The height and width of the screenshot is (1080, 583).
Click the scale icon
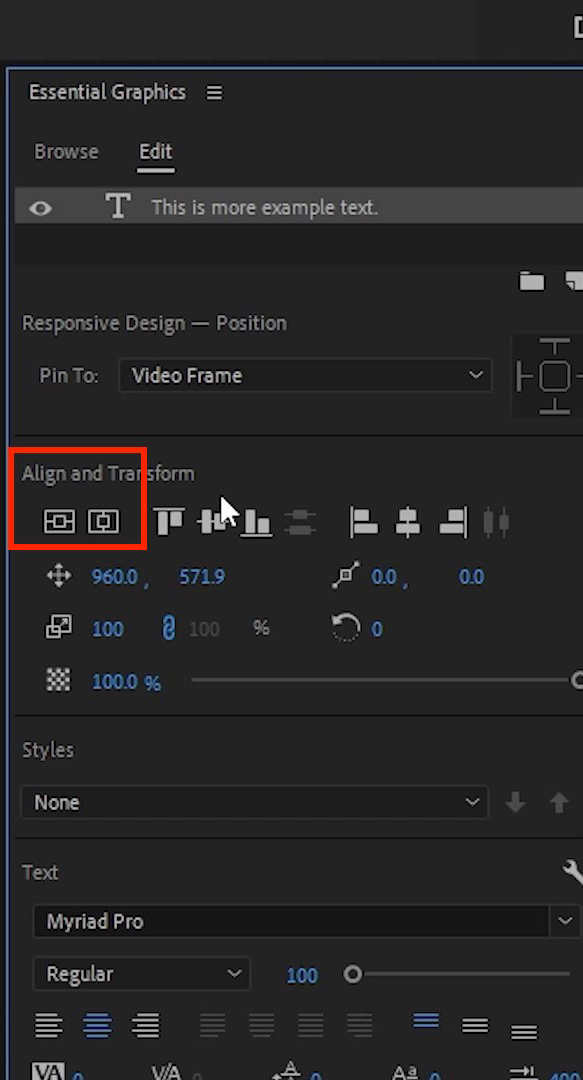[59, 627]
